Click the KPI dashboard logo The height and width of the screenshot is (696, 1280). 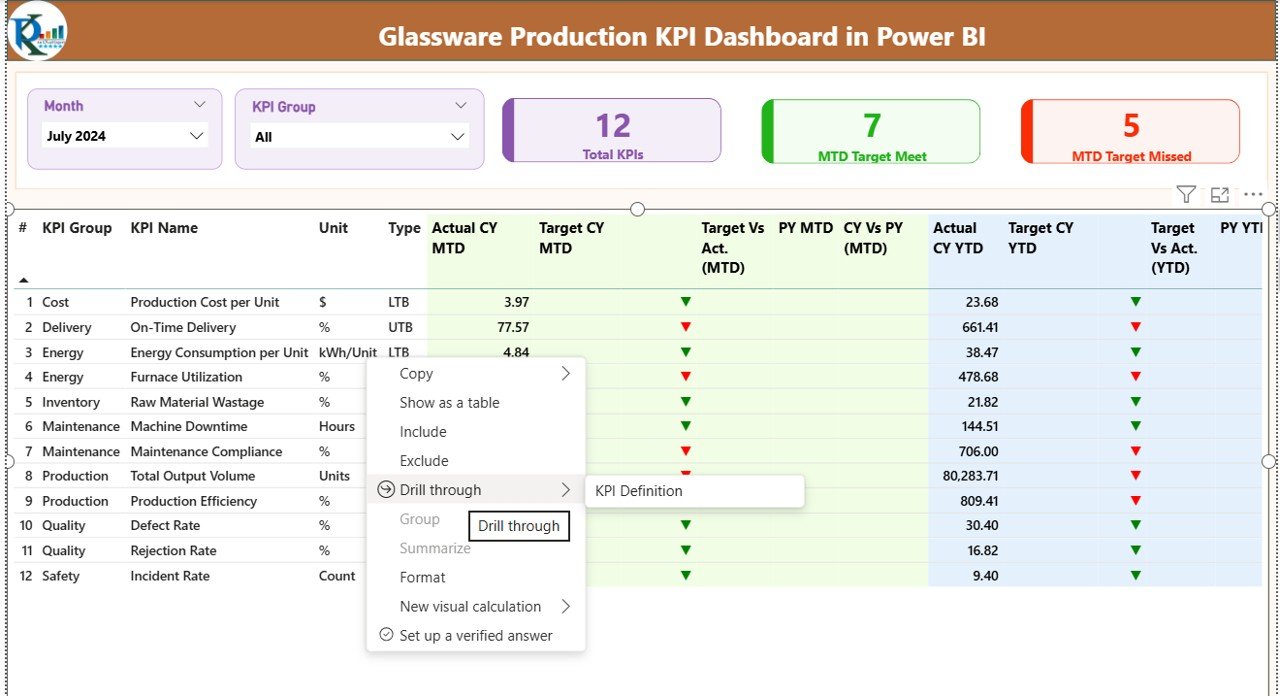pyautogui.click(x=36, y=31)
